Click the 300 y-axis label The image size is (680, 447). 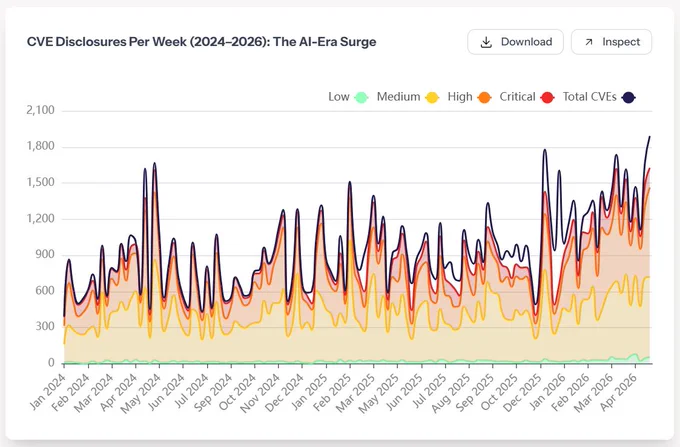pos(45,326)
